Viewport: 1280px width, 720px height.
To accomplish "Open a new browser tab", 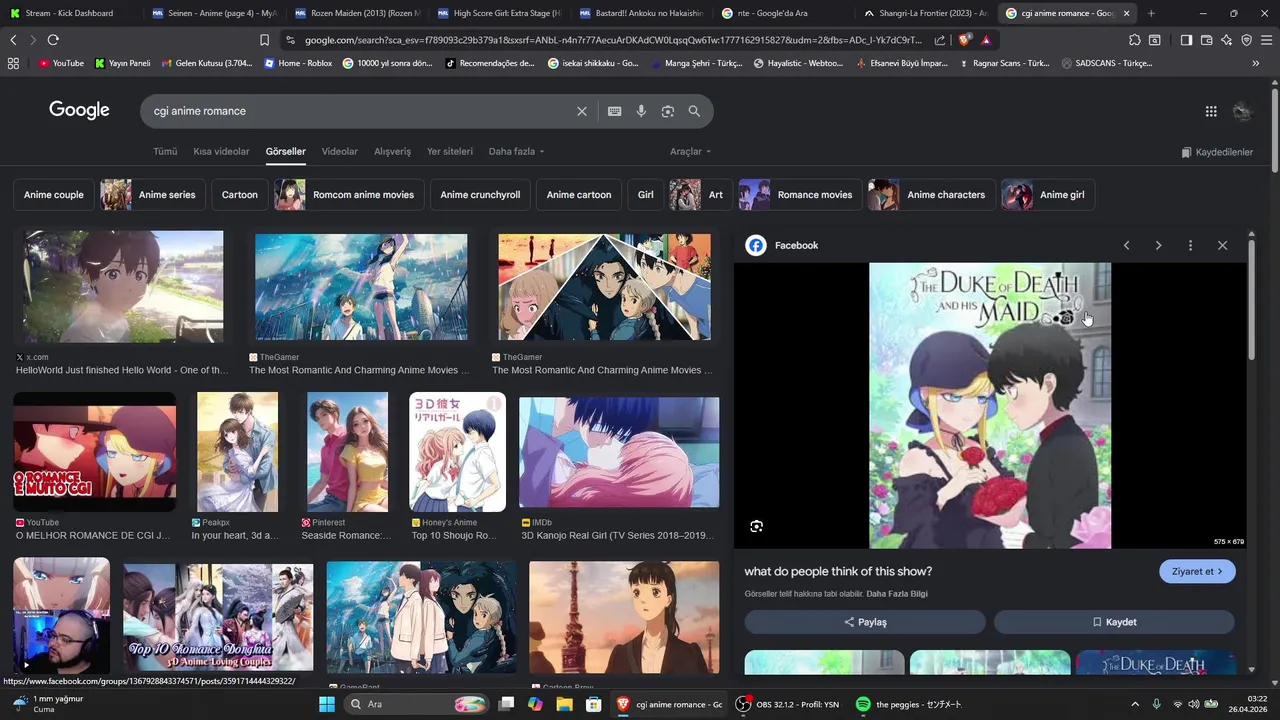I will pyautogui.click(x=1151, y=13).
